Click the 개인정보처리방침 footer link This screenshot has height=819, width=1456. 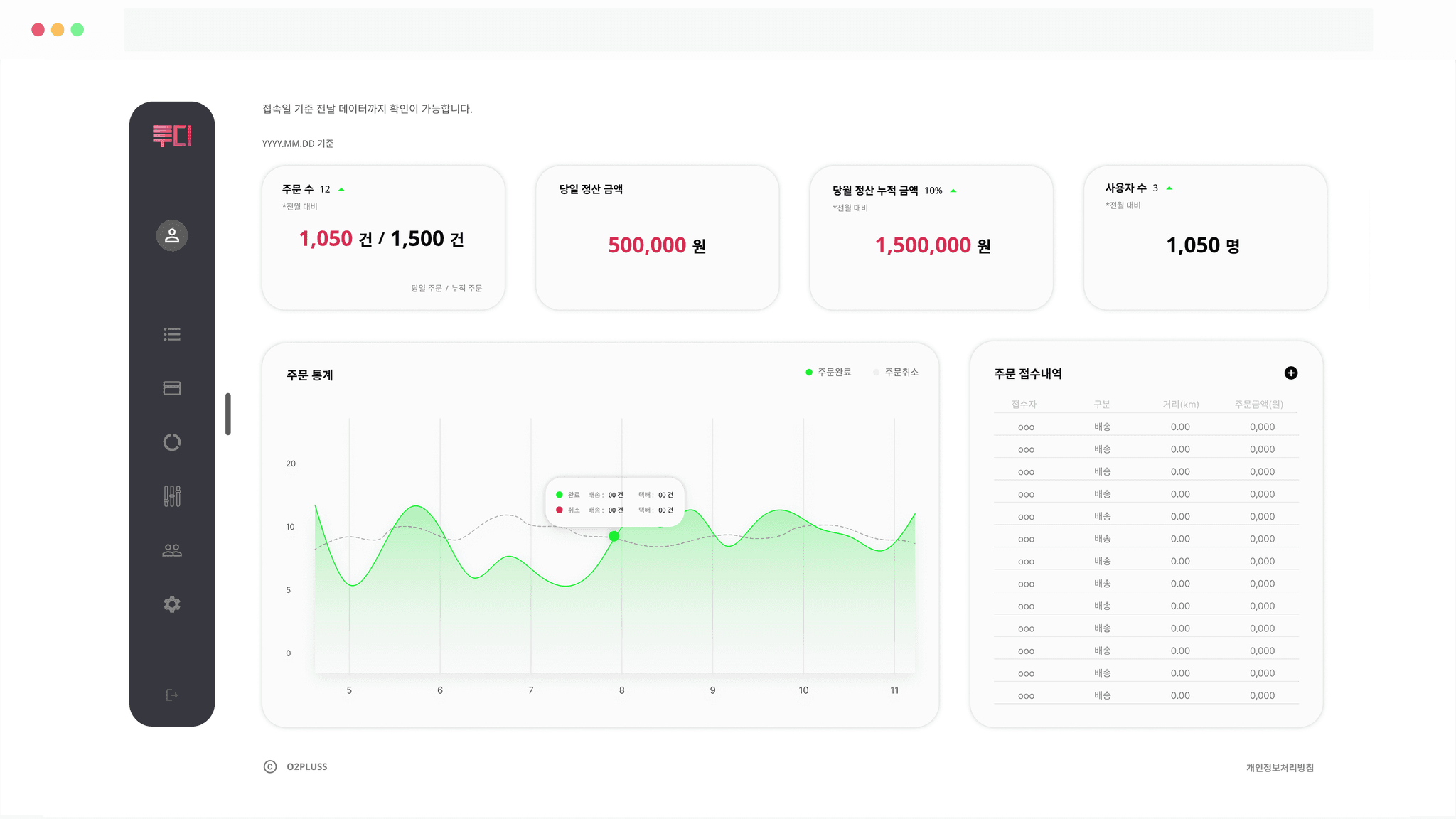pyautogui.click(x=1280, y=768)
